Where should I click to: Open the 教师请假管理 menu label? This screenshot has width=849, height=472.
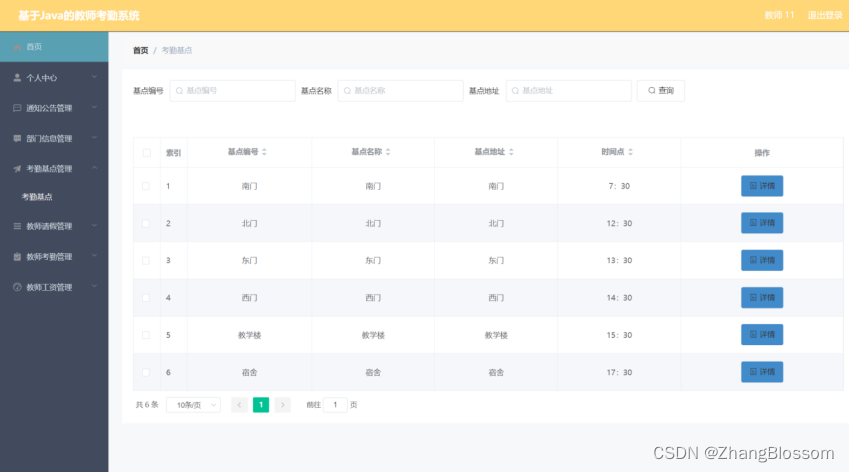click(49, 226)
